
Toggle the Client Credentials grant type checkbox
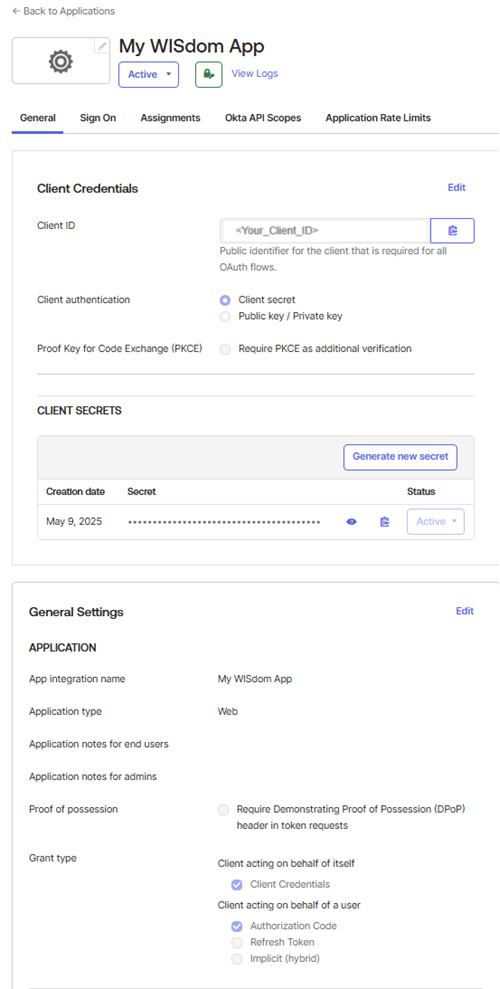[x=237, y=885]
